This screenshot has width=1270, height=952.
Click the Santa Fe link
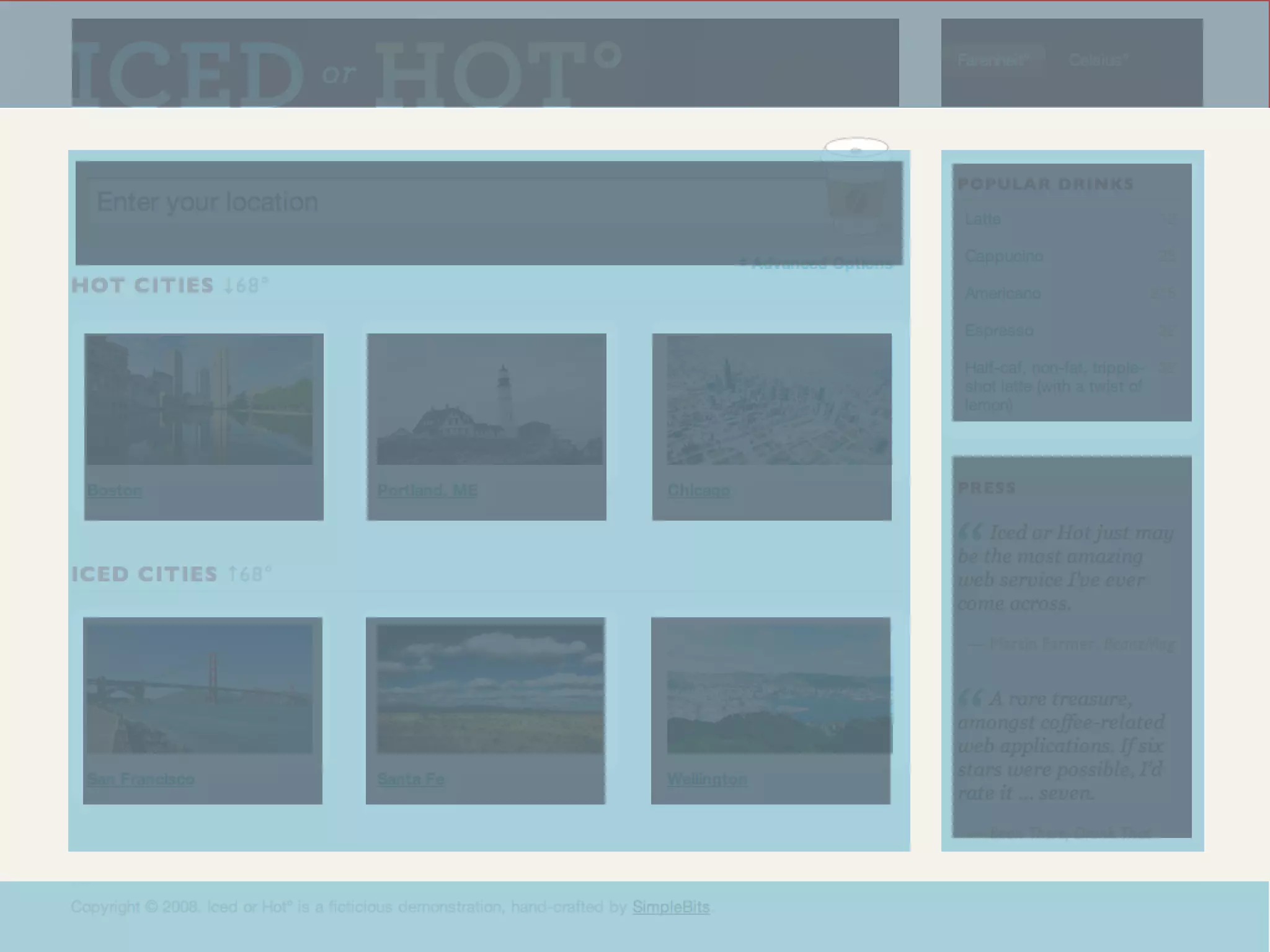click(x=411, y=779)
